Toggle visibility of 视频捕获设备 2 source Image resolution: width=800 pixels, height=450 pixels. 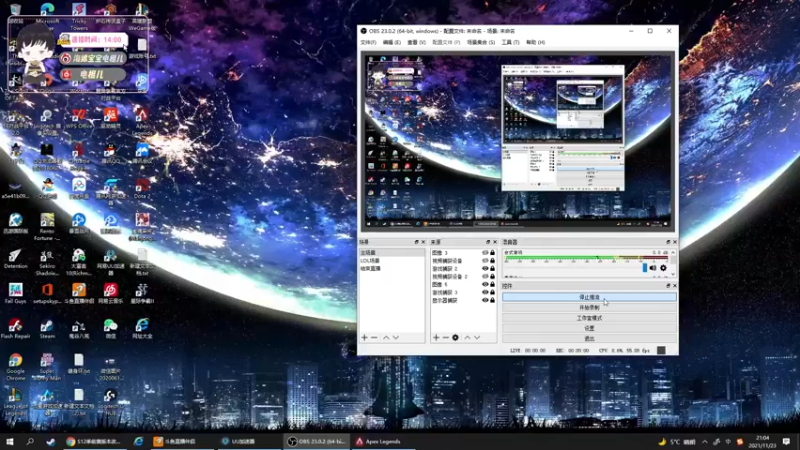click(x=485, y=277)
